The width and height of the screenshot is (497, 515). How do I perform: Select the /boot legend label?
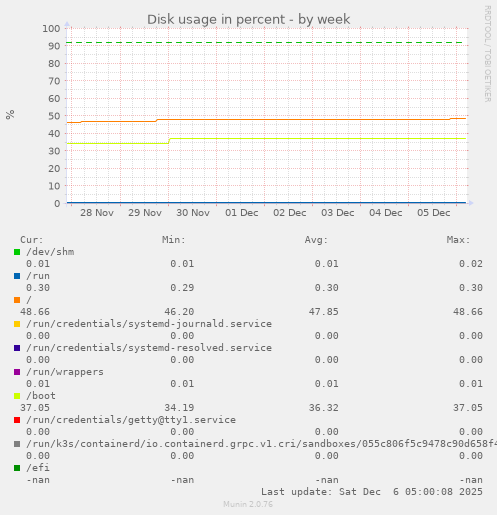click(41, 396)
